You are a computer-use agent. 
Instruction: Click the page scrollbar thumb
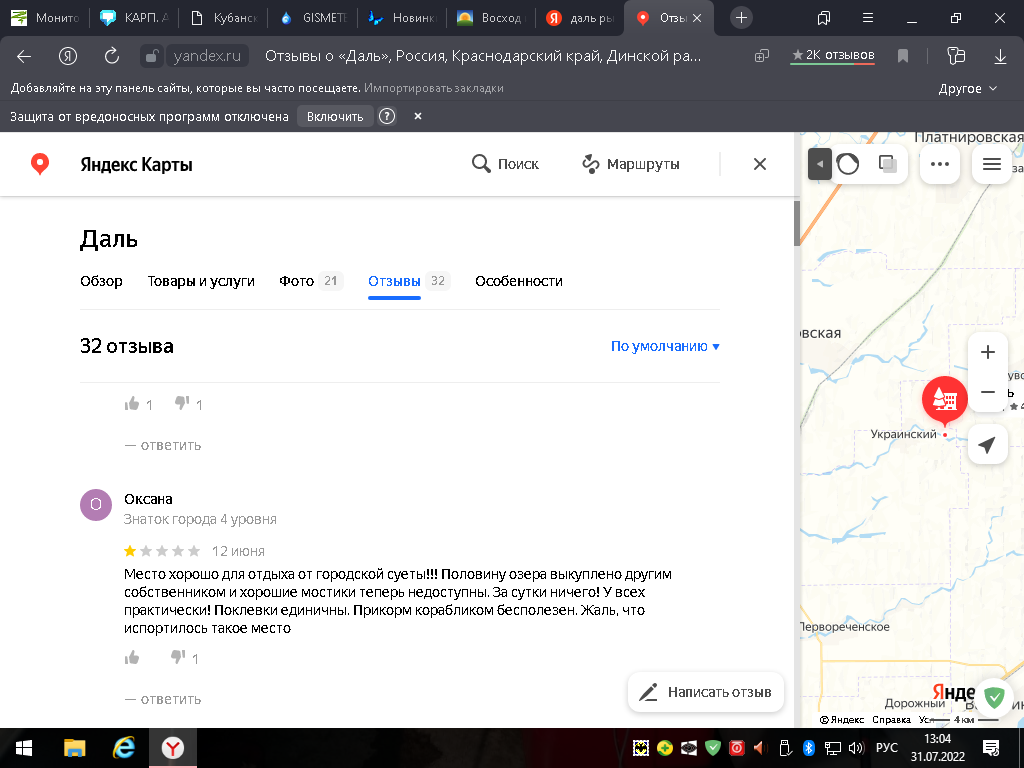point(797,224)
